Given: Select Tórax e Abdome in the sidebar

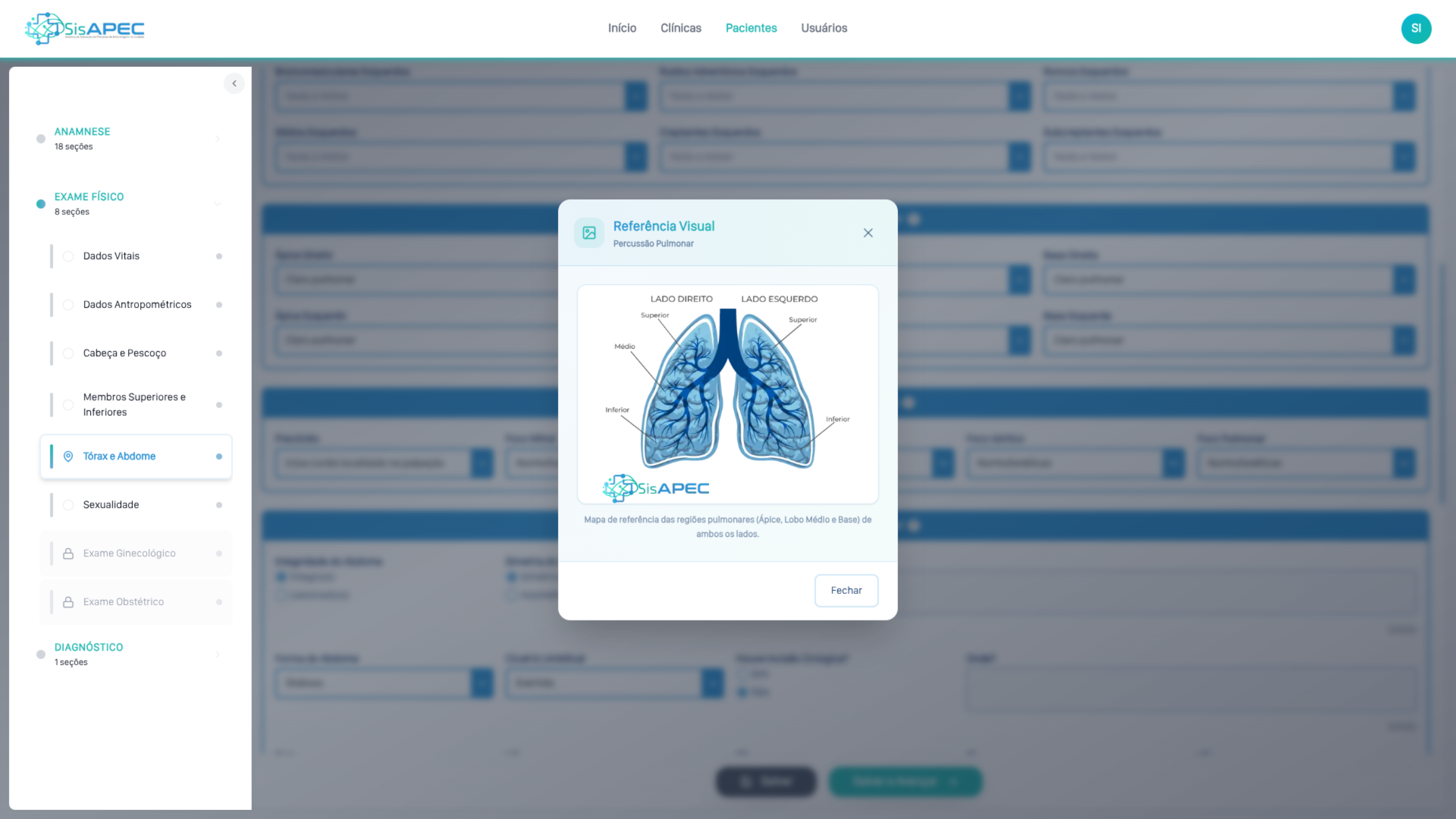Looking at the screenshot, I should pos(136,456).
